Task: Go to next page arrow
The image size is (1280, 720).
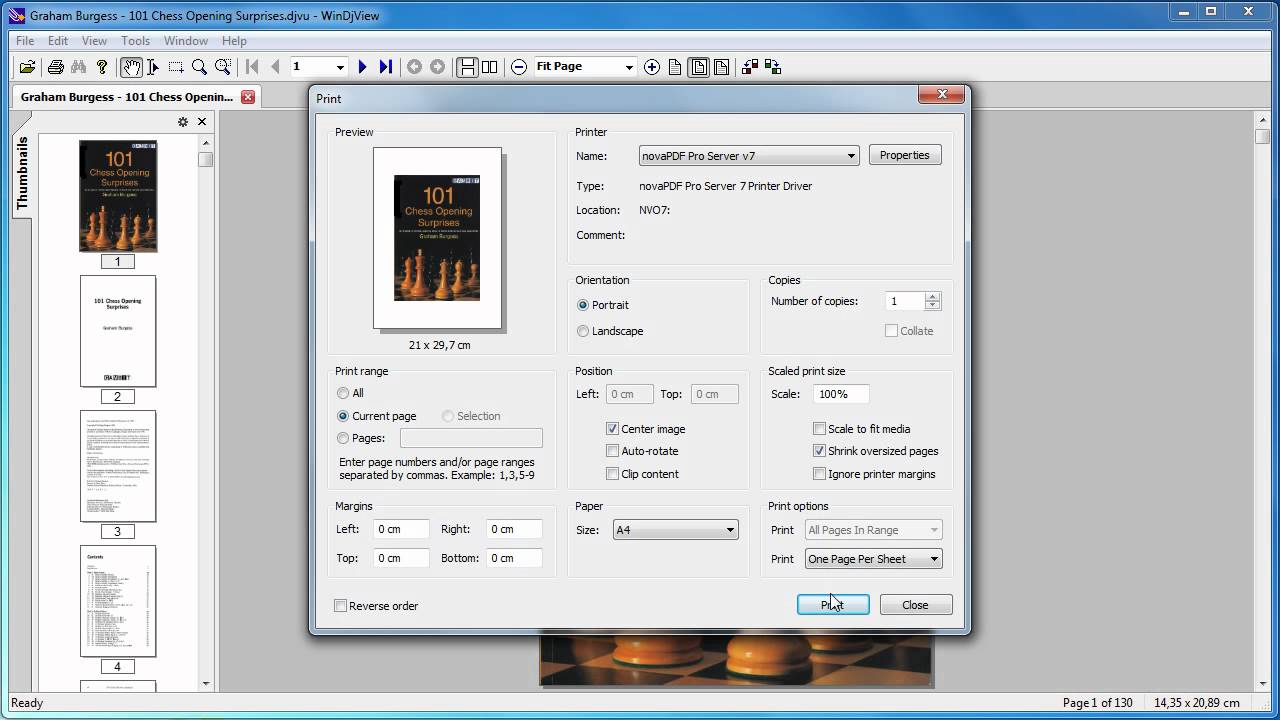Action: tap(363, 67)
